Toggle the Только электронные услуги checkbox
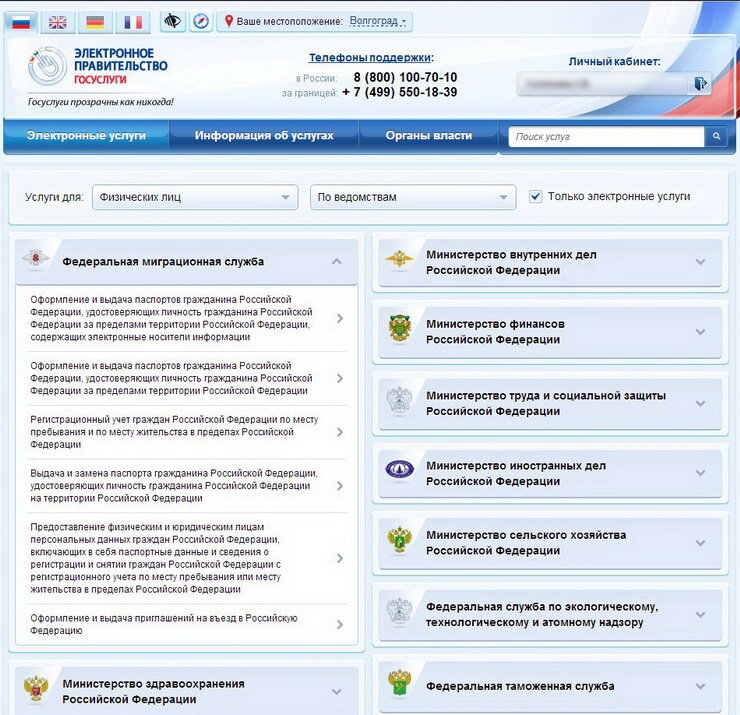740x715 pixels. coord(535,196)
